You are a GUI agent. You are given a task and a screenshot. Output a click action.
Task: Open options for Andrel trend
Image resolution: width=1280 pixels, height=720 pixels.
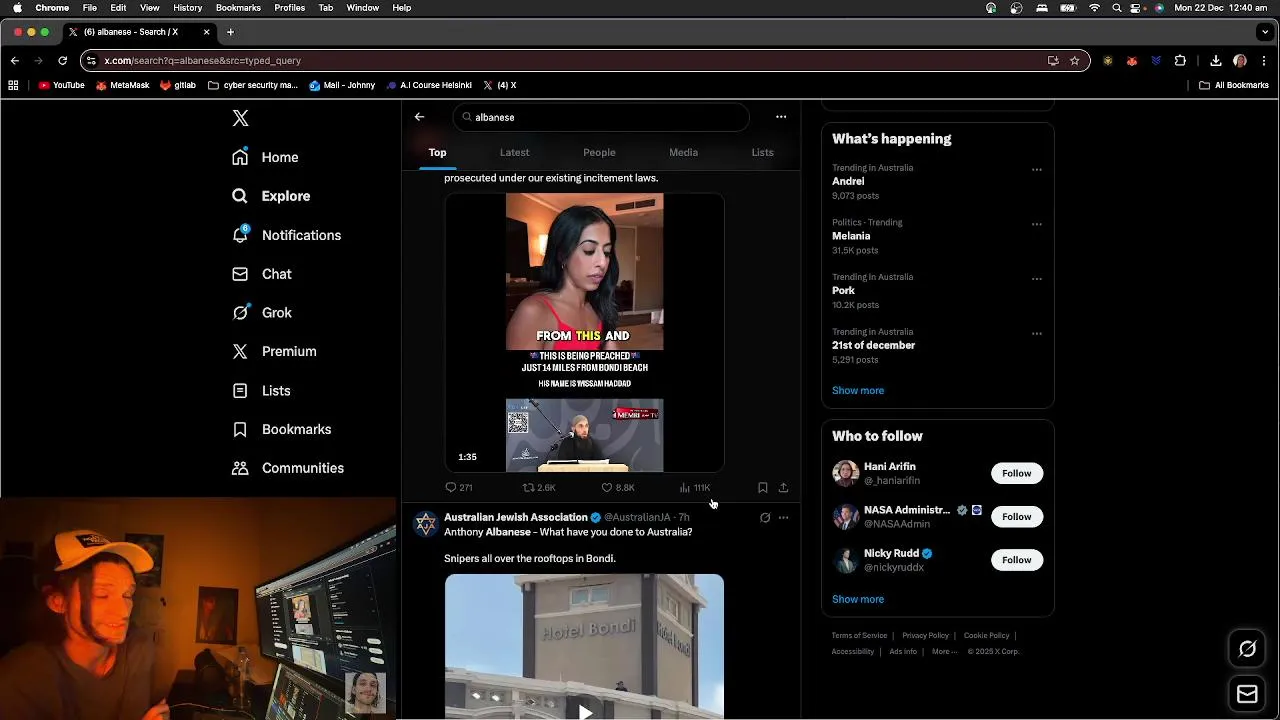tap(1037, 169)
